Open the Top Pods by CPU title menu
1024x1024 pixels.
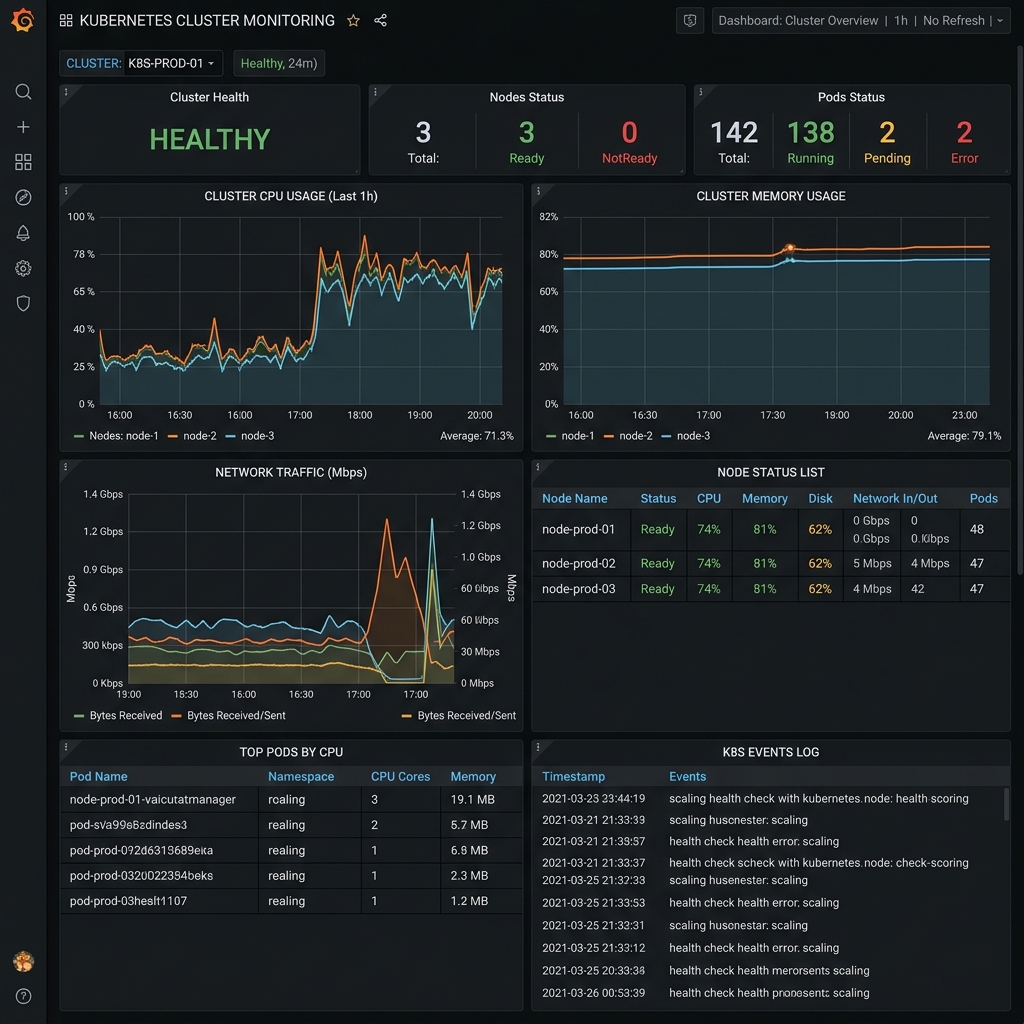291,752
